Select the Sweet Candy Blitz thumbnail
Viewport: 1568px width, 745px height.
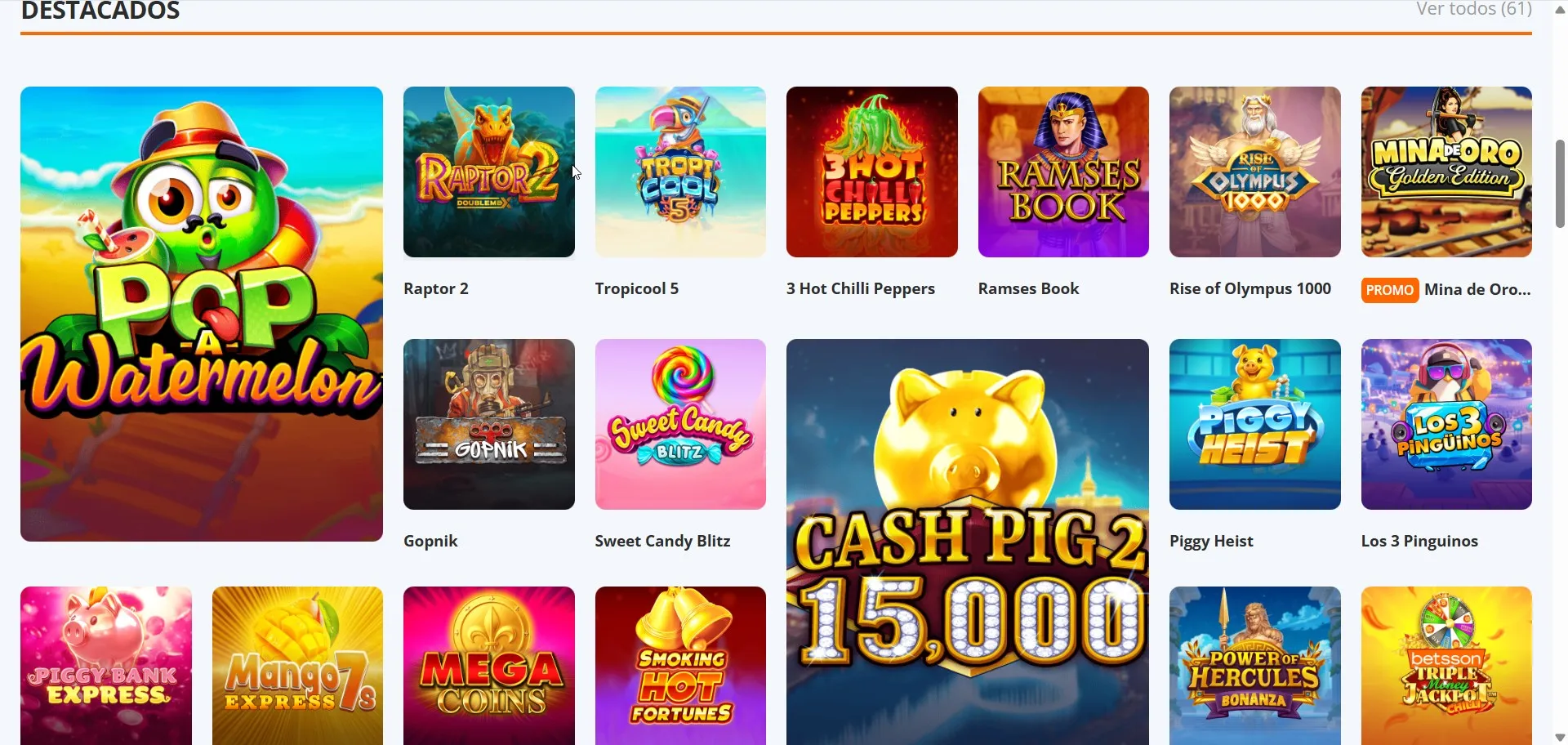(680, 425)
